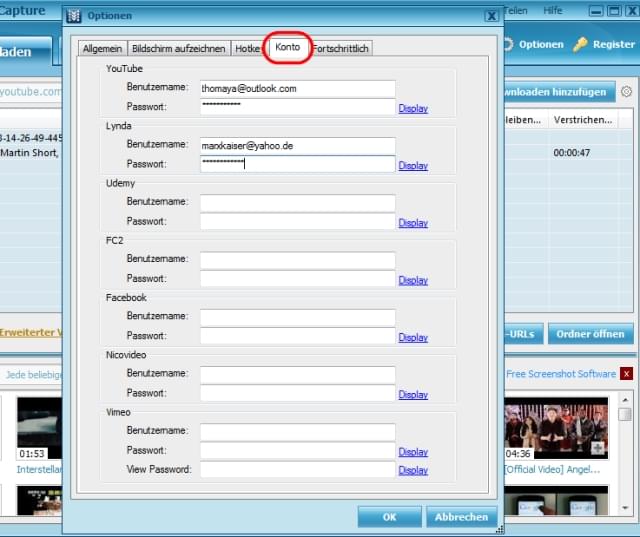Click Display link for Vimeo View Password
The image size is (640, 537).
point(413,470)
